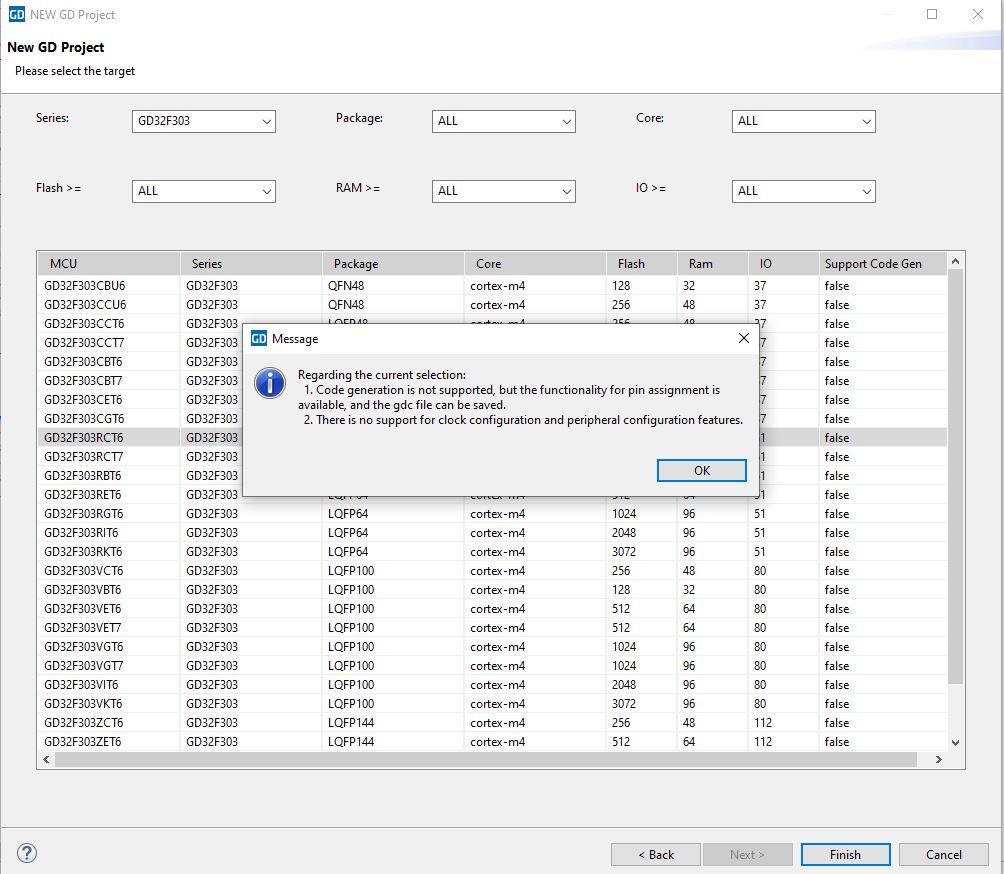Expand the RAM >= filter dropdown
Image resolution: width=1004 pixels, height=874 pixels.
click(x=503, y=191)
